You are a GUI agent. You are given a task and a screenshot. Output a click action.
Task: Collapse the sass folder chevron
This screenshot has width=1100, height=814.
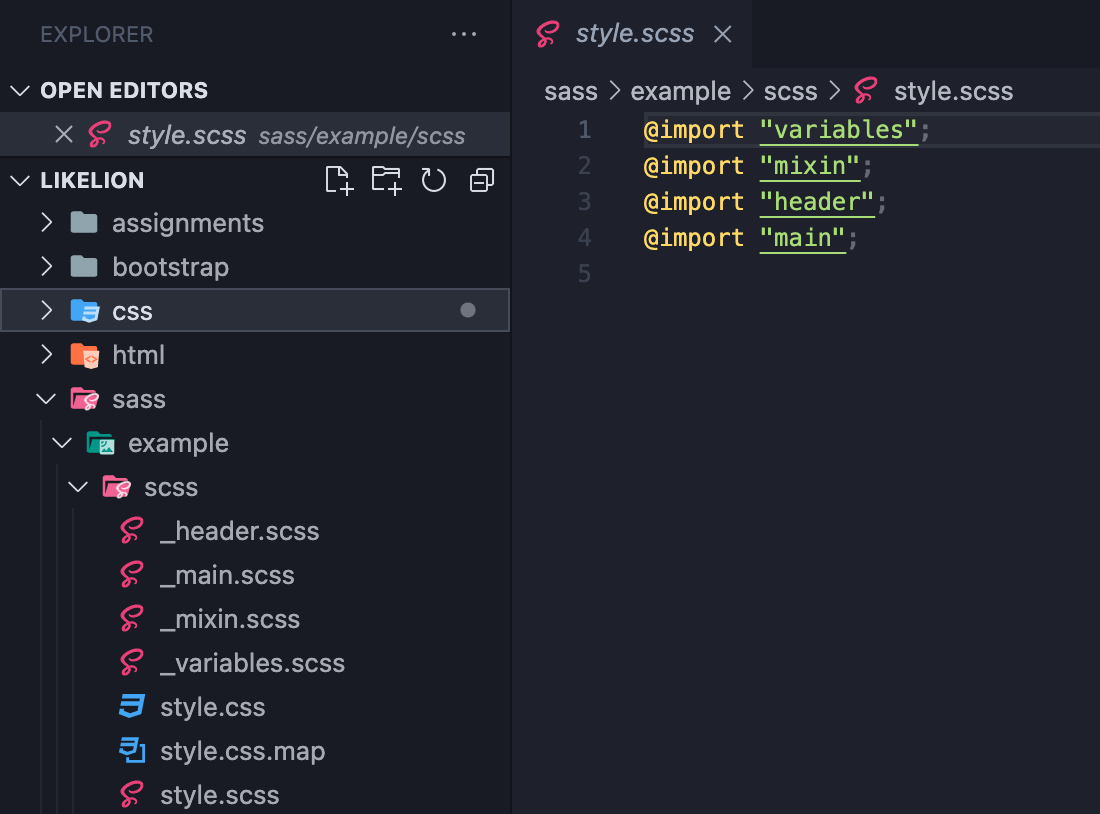46,398
